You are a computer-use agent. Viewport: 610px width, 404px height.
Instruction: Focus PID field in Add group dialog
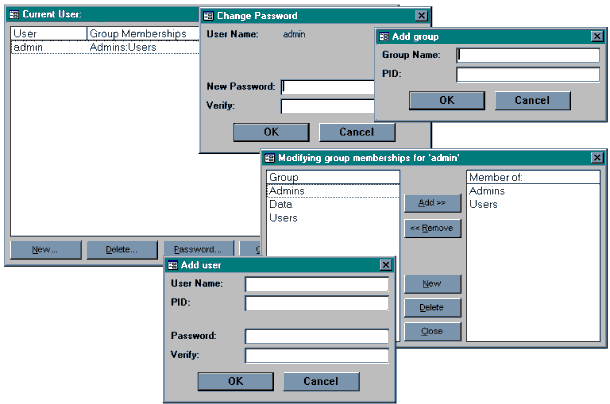click(x=528, y=74)
